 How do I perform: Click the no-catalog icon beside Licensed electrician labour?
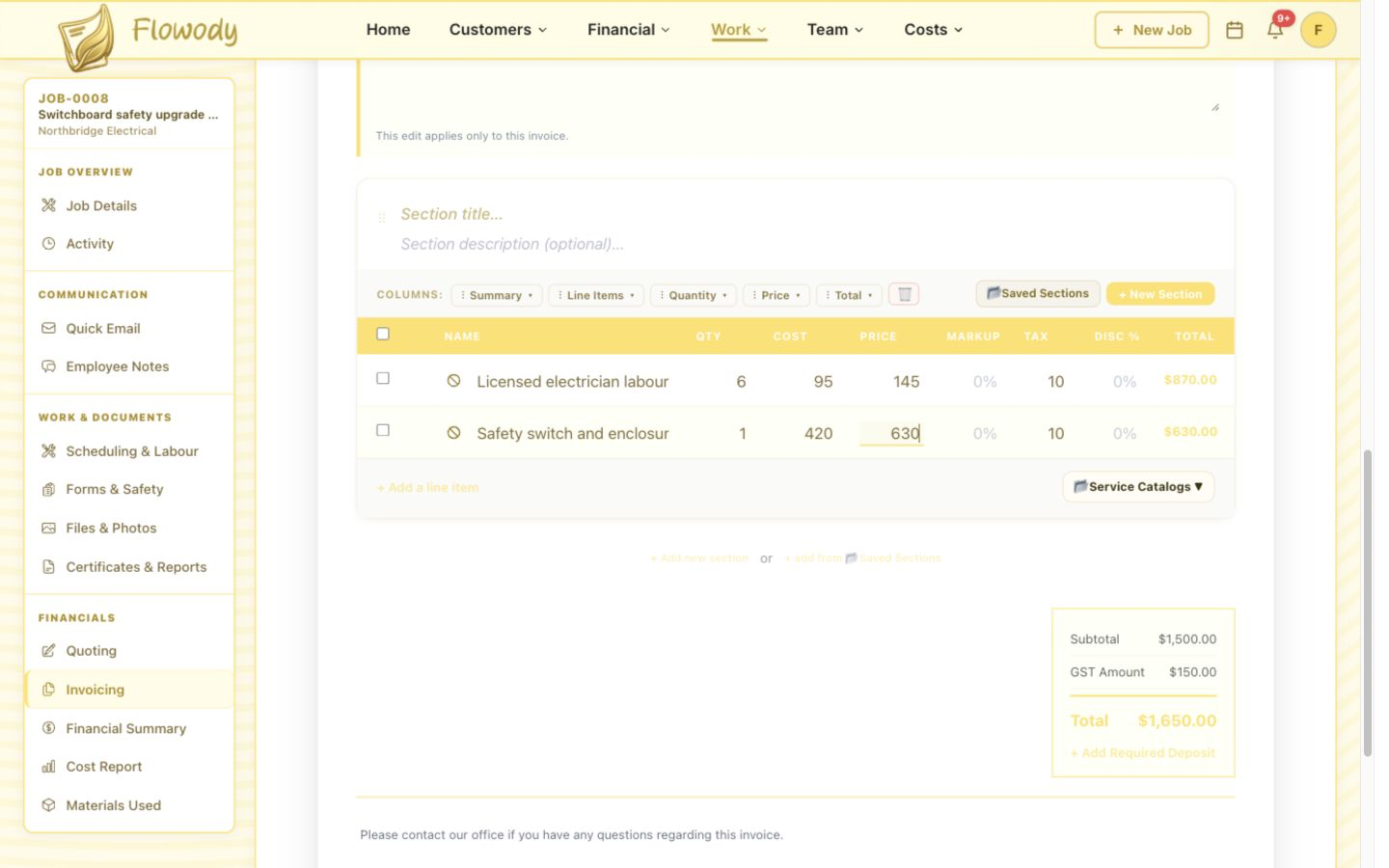click(453, 381)
